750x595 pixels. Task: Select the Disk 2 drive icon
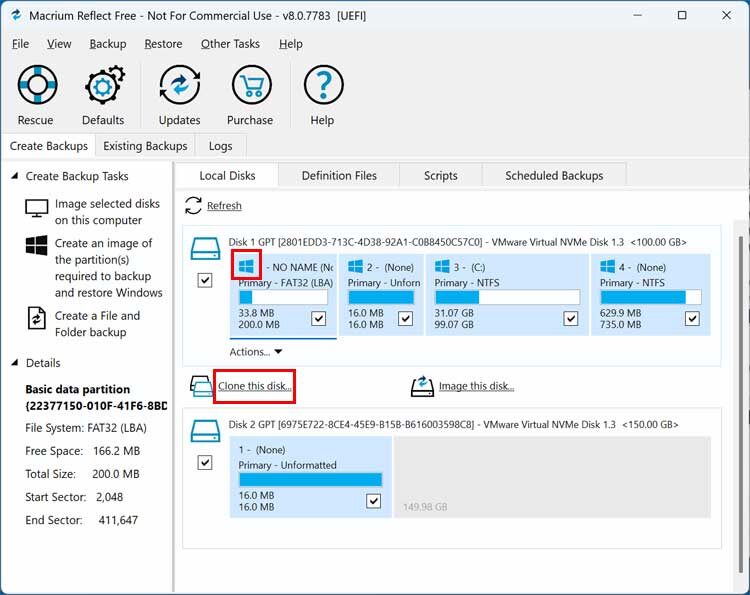tap(205, 431)
